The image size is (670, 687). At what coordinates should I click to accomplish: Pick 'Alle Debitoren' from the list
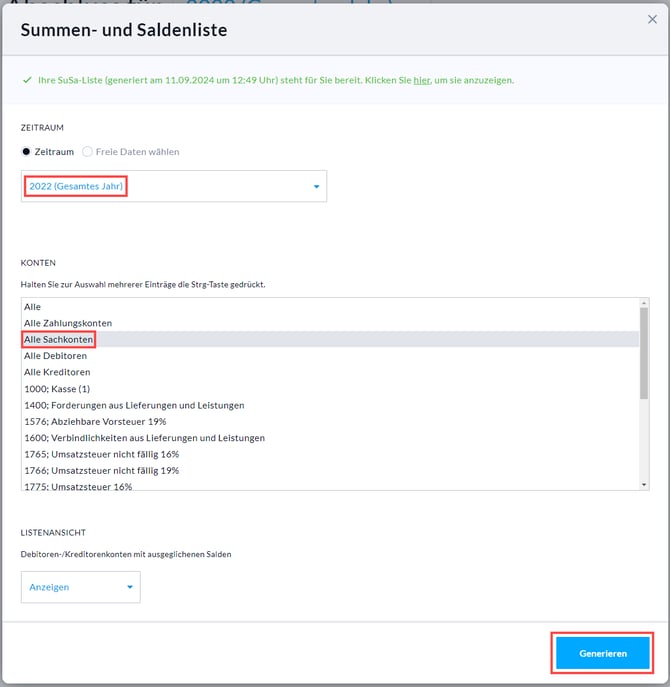point(57,356)
